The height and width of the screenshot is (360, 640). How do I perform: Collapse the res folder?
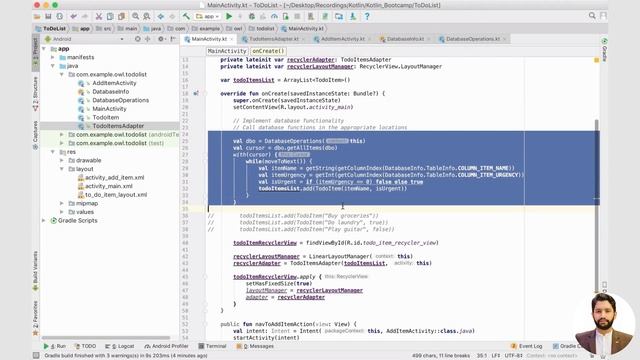pyautogui.click(x=53, y=151)
